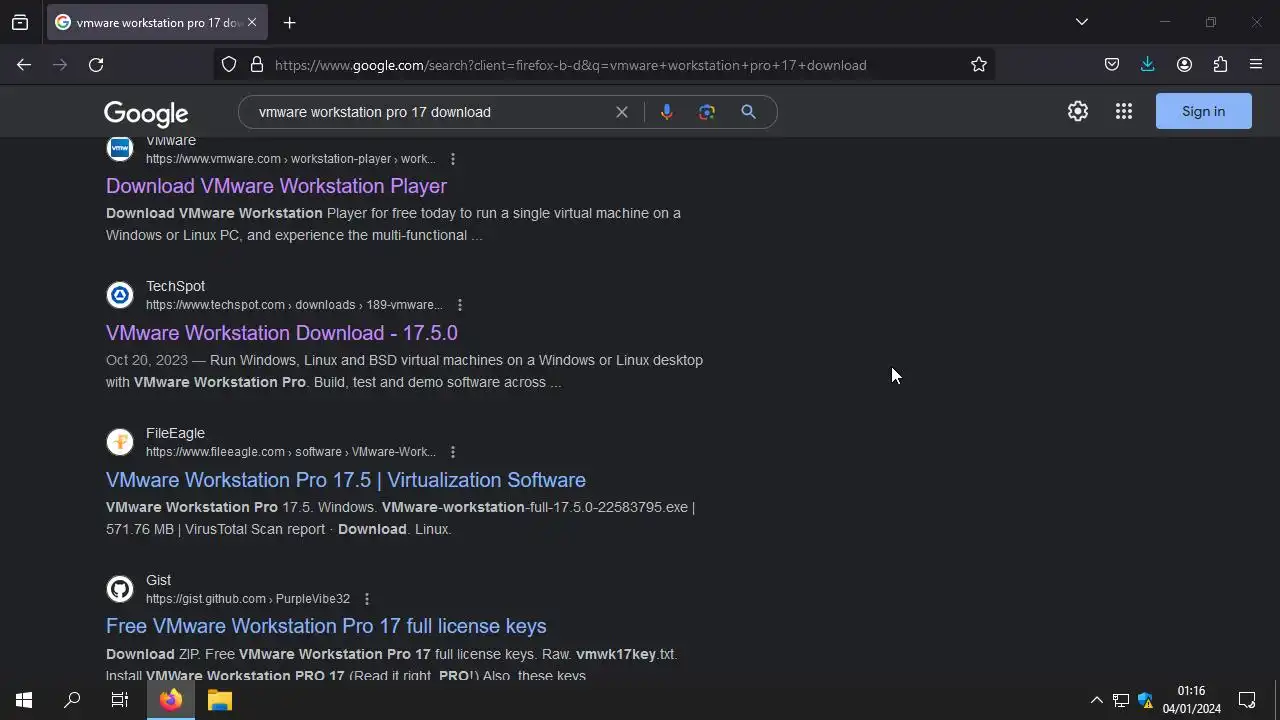Start Google voice search microphone
This screenshot has height=720, width=1280.
click(x=666, y=112)
